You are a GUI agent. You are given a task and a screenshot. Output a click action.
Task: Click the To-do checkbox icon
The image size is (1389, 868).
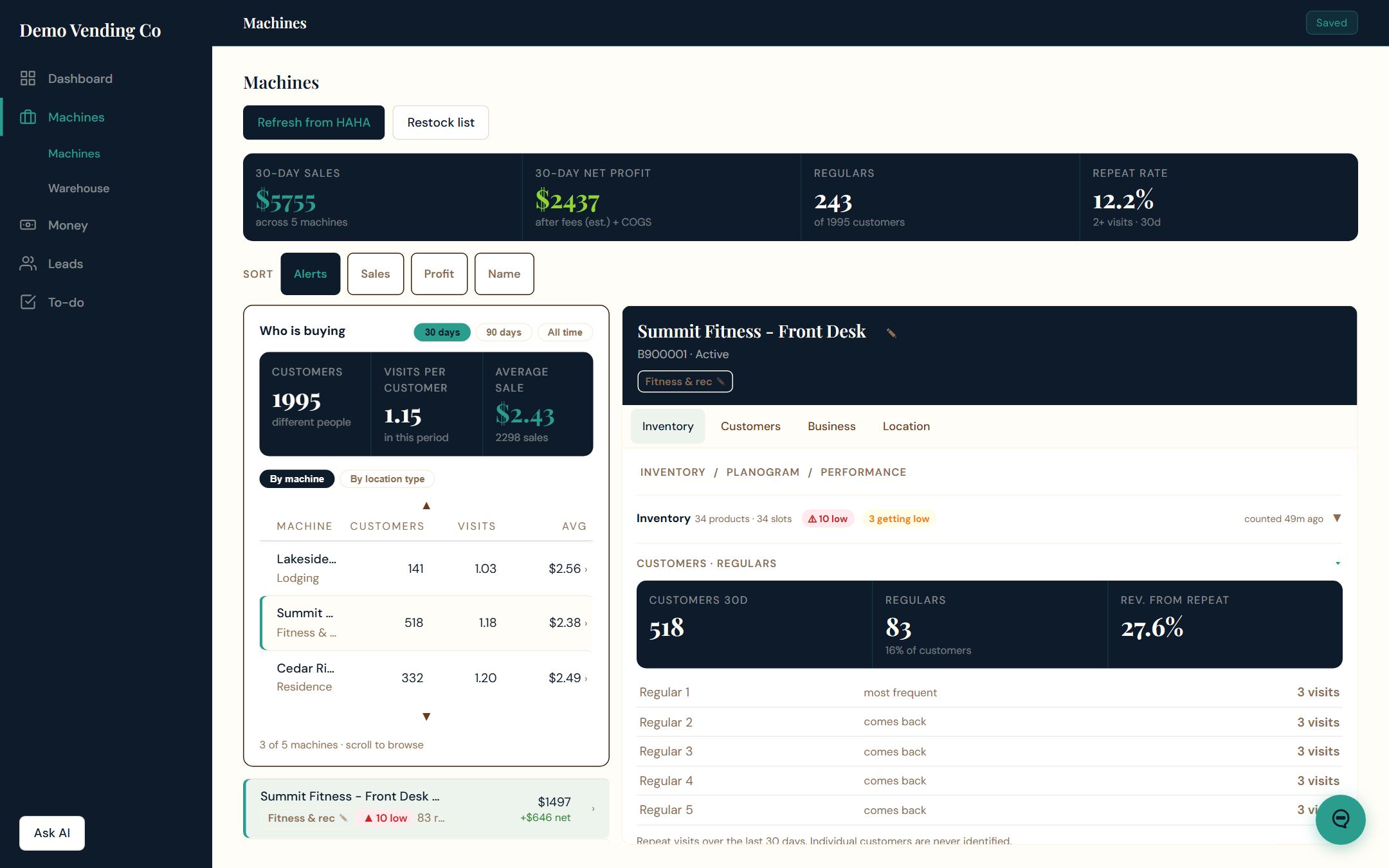pos(28,302)
